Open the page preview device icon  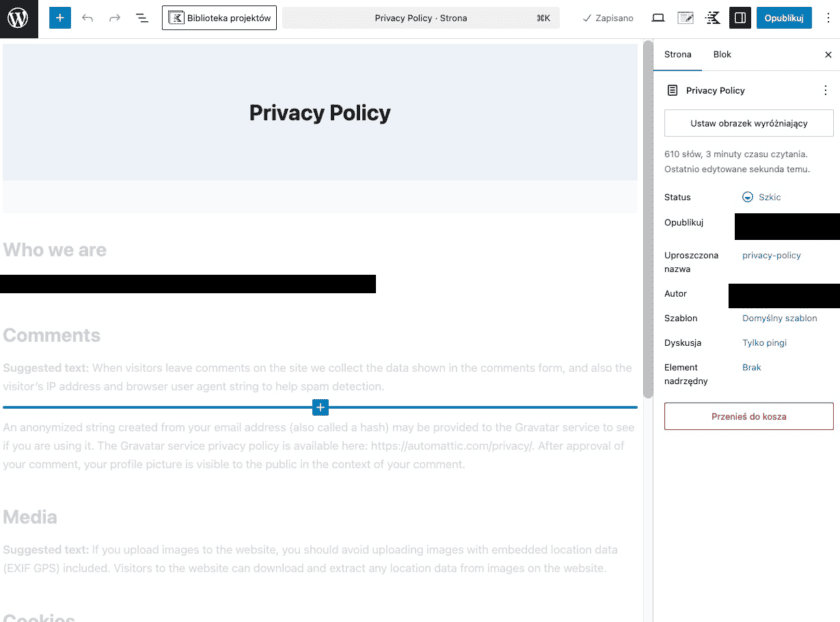(x=658, y=18)
